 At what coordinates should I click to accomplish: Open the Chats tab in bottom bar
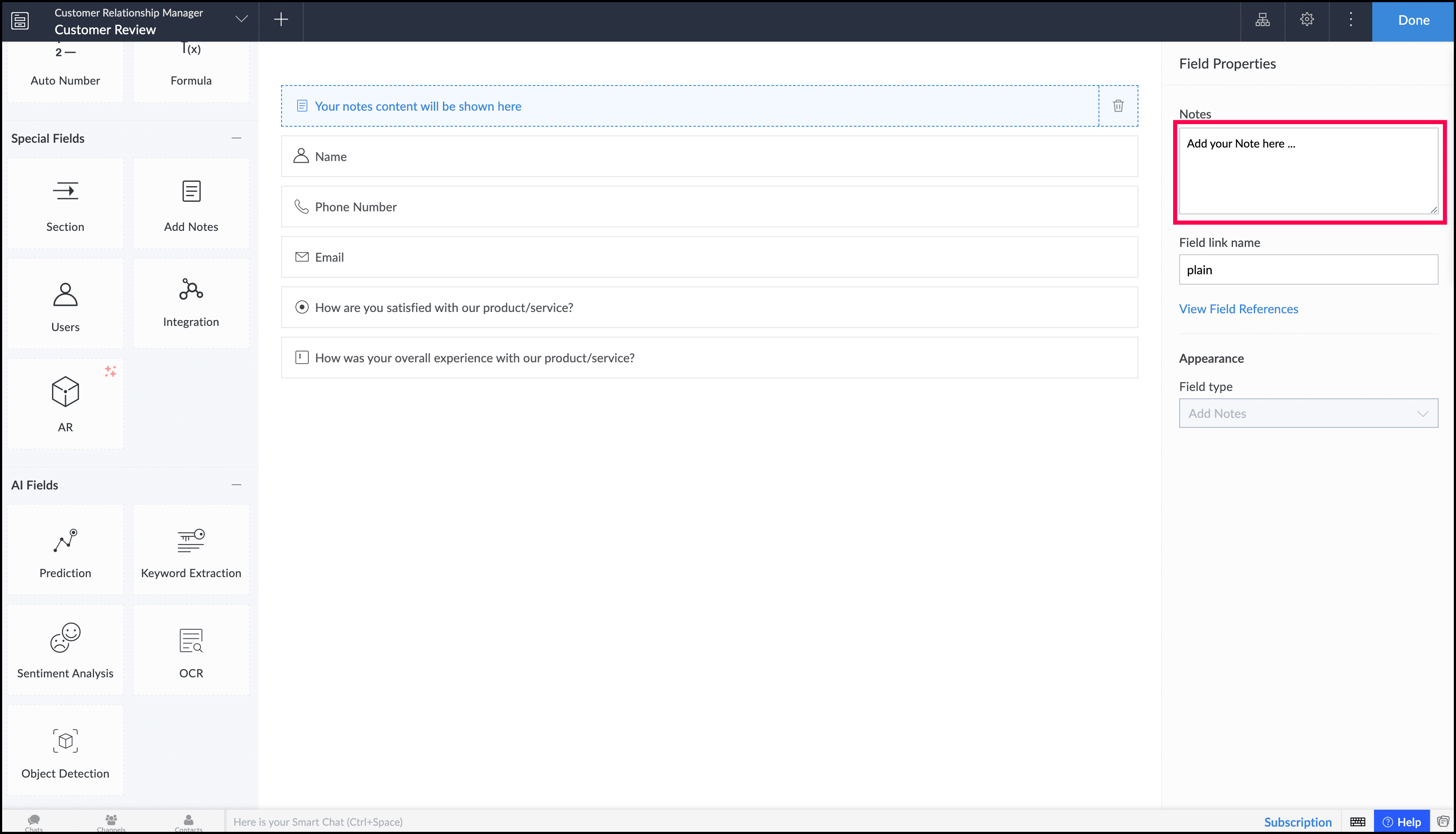34,822
